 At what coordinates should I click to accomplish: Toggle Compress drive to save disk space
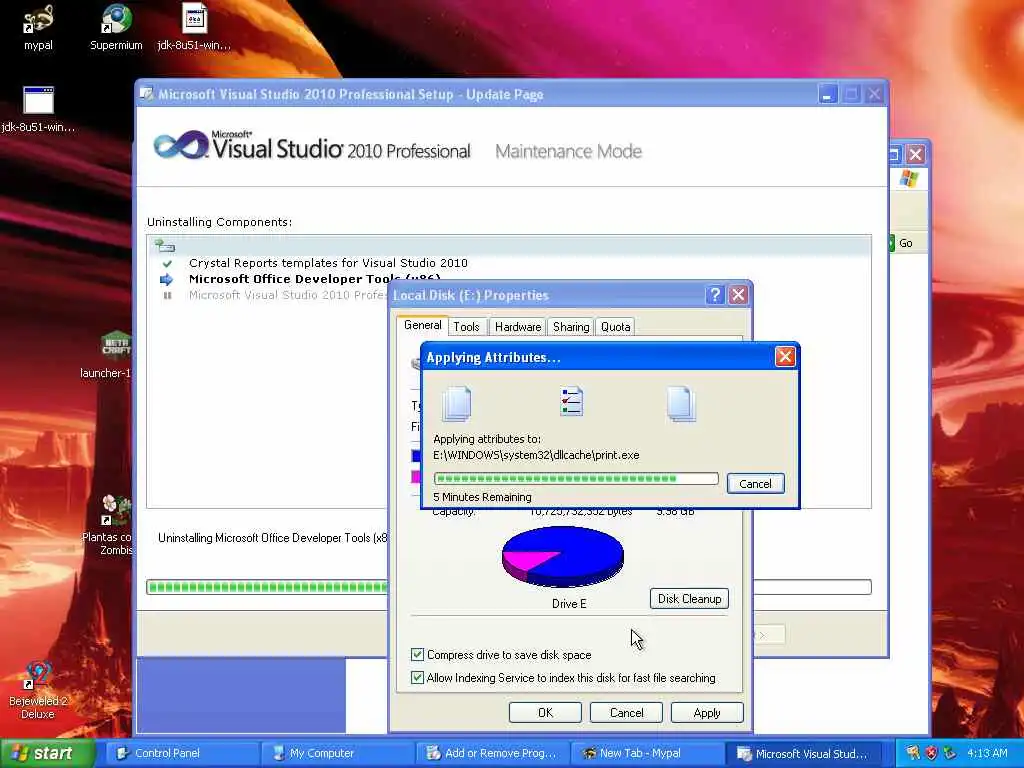click(417, 654)
